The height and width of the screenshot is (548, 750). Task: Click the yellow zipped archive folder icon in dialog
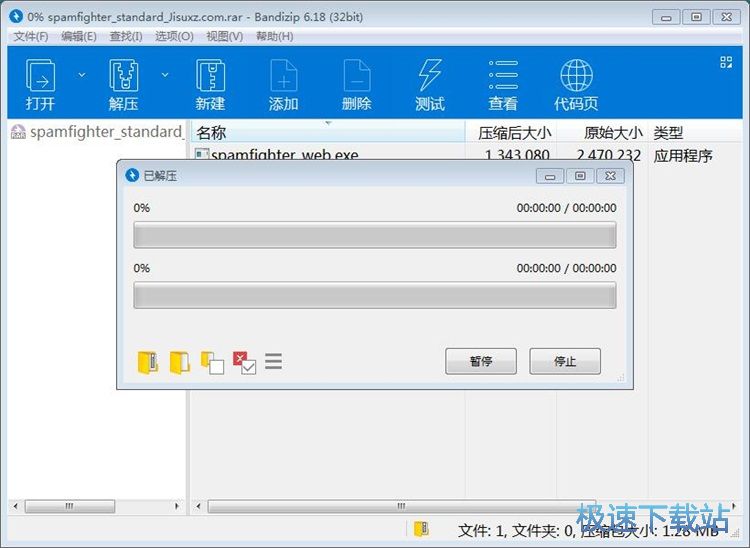pyautogui.click(x=148, y=362)
